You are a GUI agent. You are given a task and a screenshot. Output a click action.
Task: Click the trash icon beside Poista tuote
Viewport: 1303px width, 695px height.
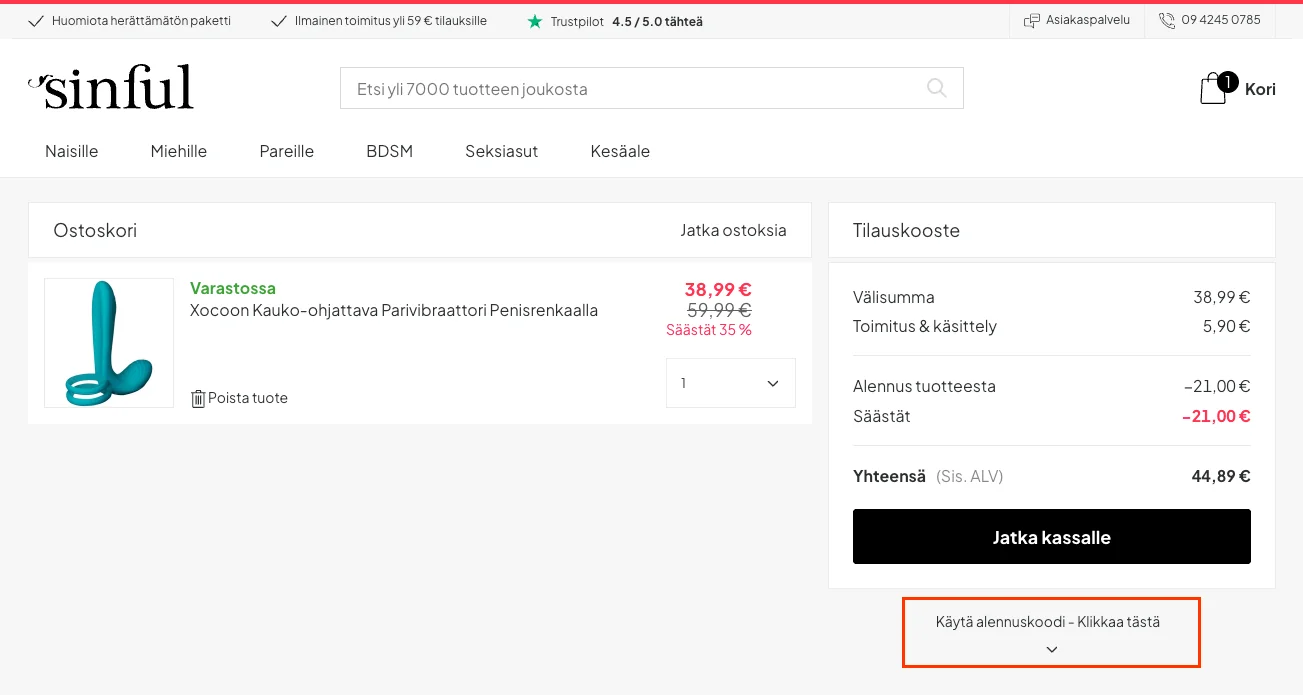click(198, 398)
